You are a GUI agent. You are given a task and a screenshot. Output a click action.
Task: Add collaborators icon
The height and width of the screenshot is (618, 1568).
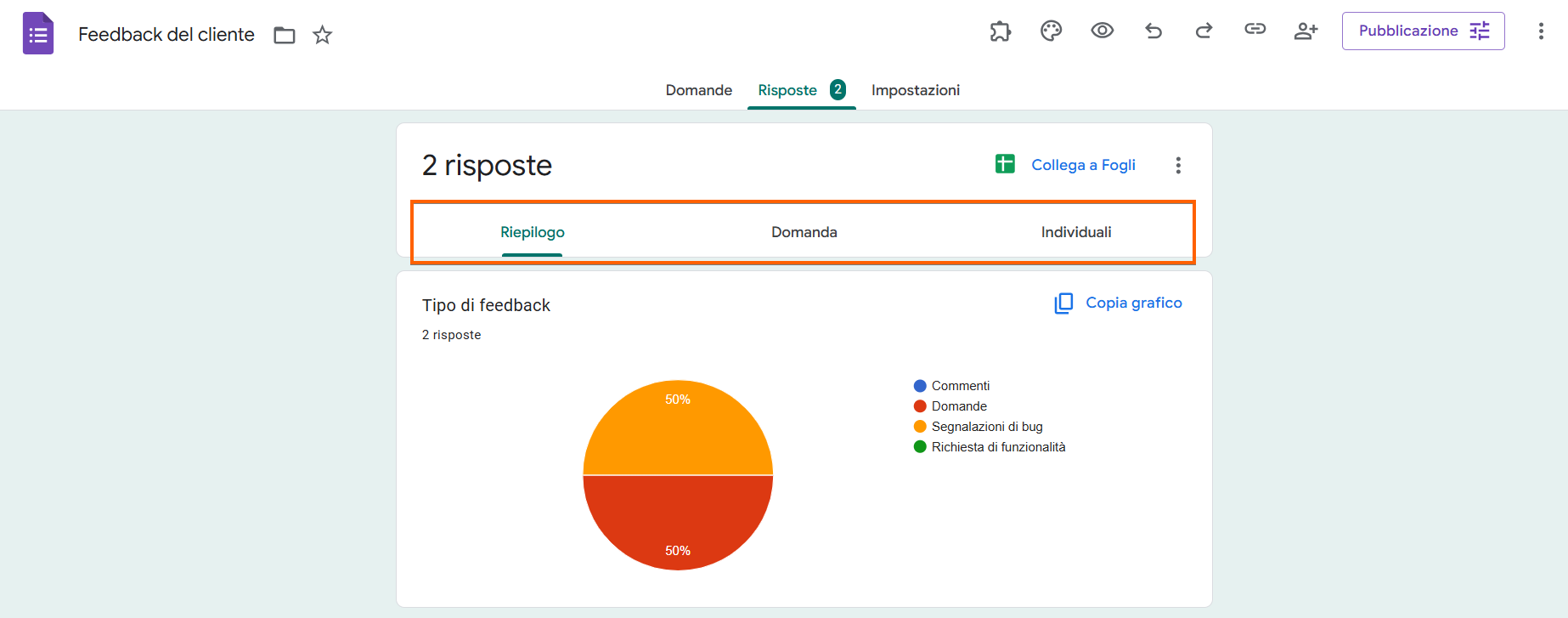point(1306,31)
